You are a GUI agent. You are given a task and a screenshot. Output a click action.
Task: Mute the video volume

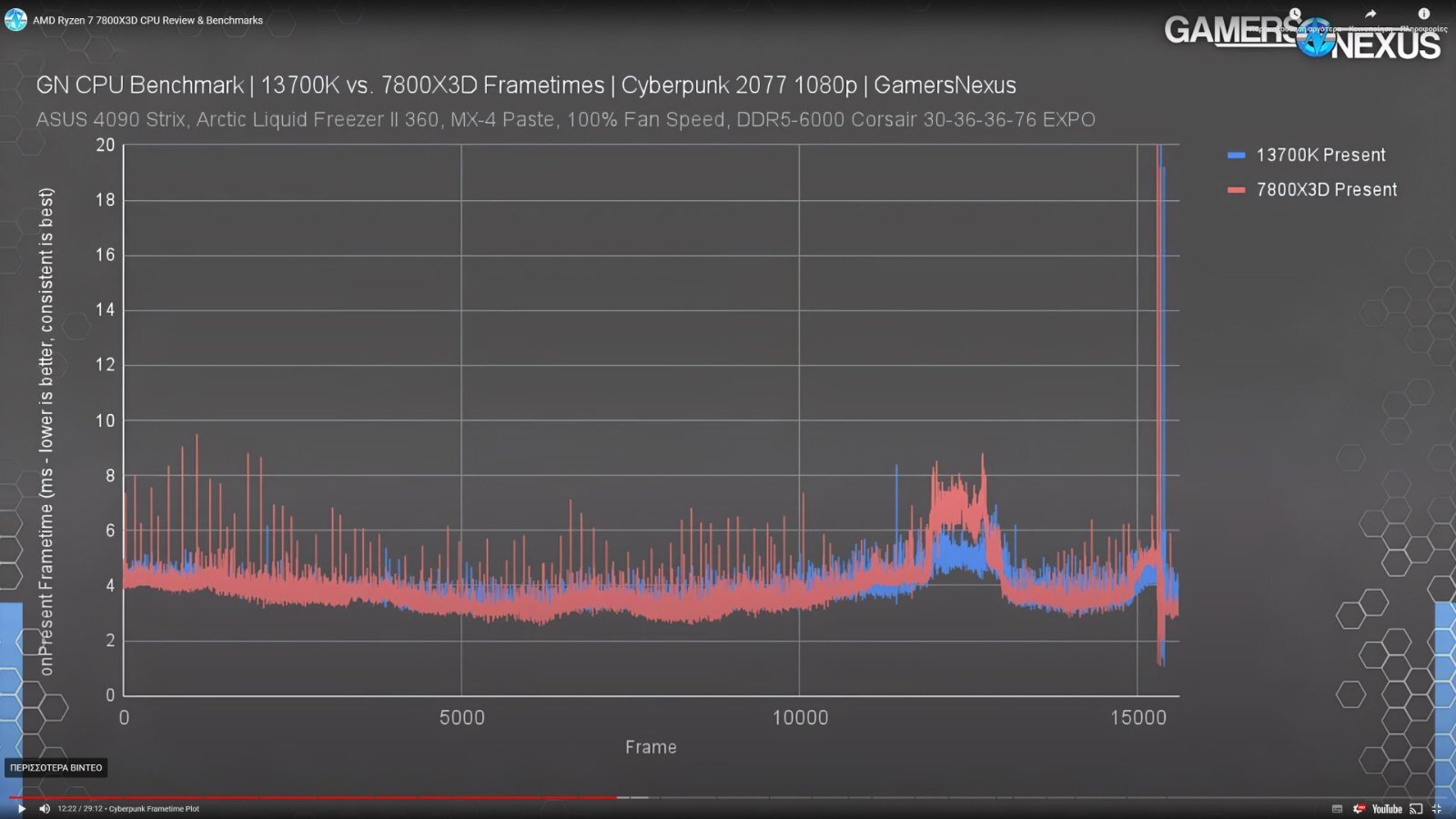45,809
